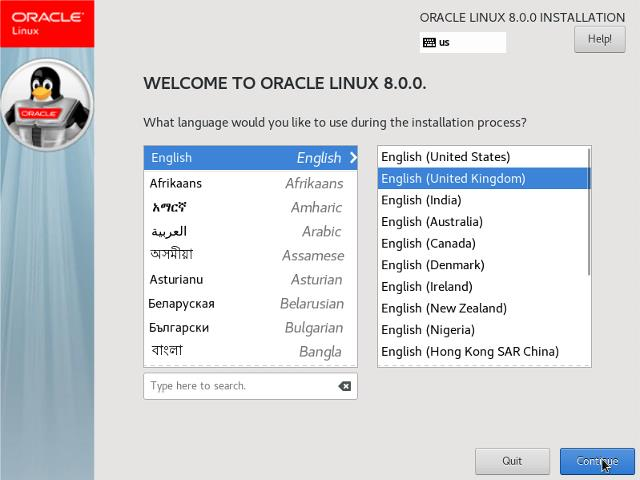Choose English (India) locale
Viewport: 640px width, 480px height.
482,200
